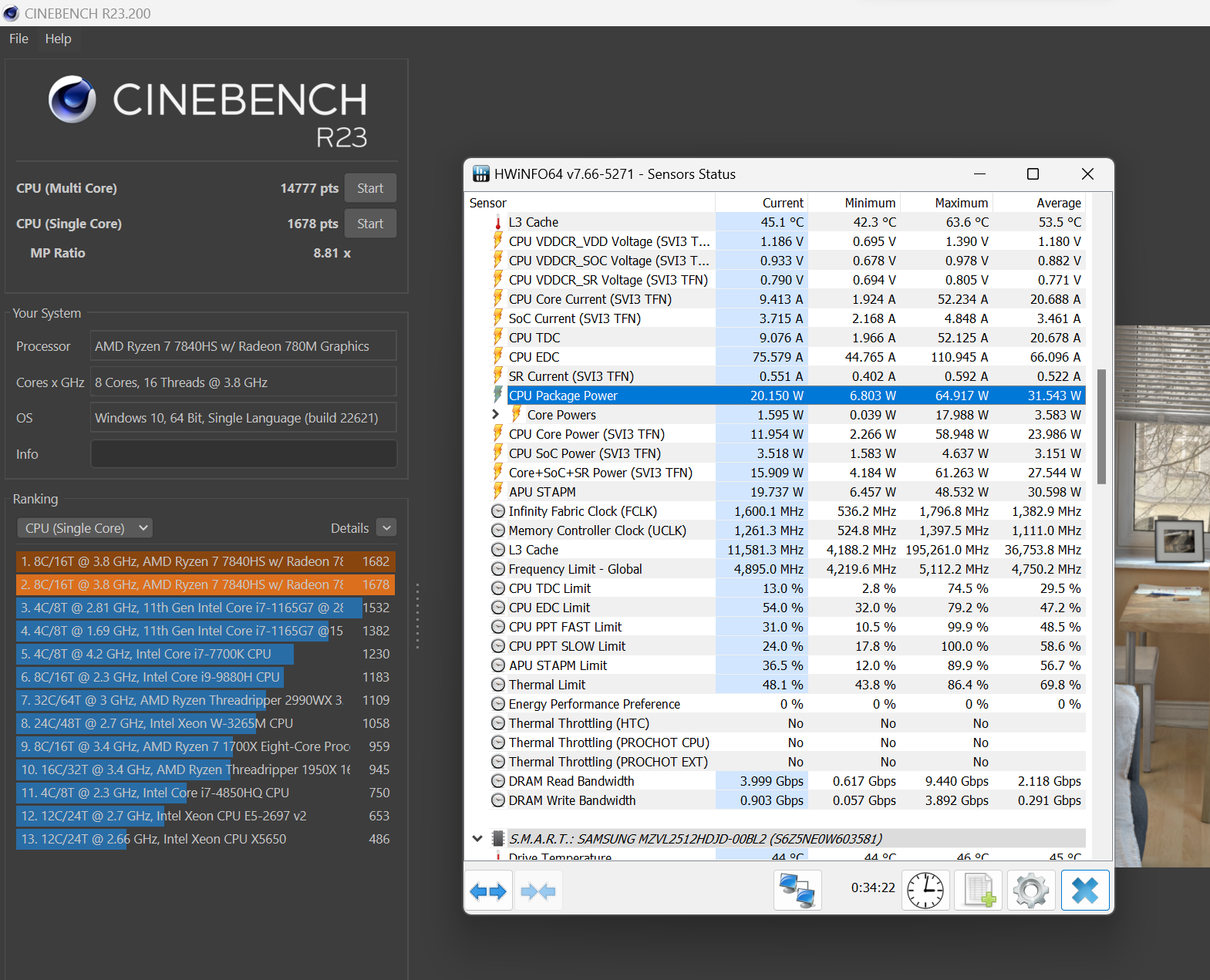Open the File menu in Cinebench
This screenshot has width=1210, height=980.
pyautogui.click(x=19, y=39)
